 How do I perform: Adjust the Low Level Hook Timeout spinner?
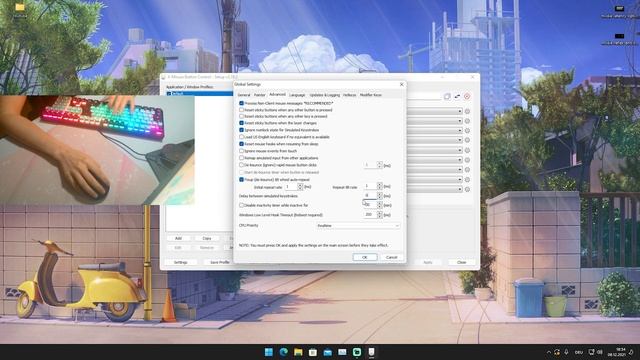(x=380, y=214)
